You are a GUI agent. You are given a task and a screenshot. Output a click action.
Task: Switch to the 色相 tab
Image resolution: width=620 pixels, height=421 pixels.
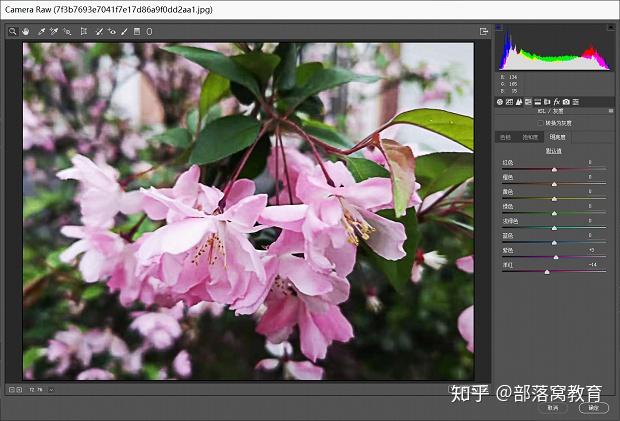[x=505, y=137]
